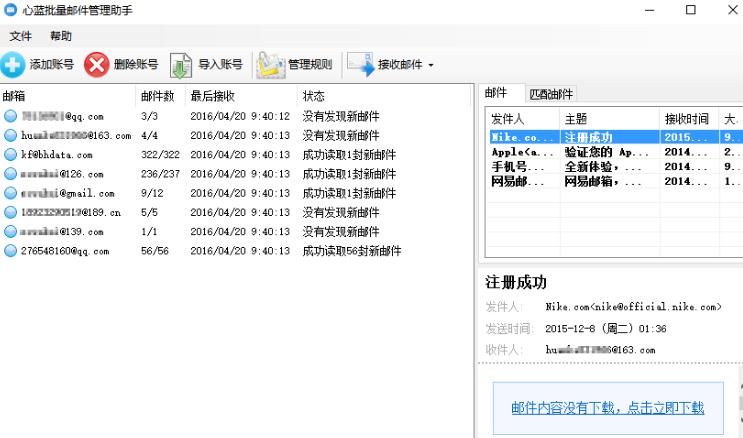The height and width of the screenshot is (438, 743).
Task: Select the kf@bhdata.com account icon
Action: click(x=11, y=155)
